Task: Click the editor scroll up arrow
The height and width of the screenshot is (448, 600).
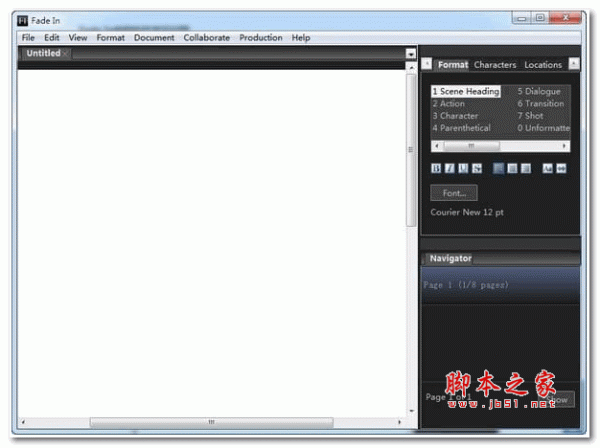Action: click(x=411, y=67)
